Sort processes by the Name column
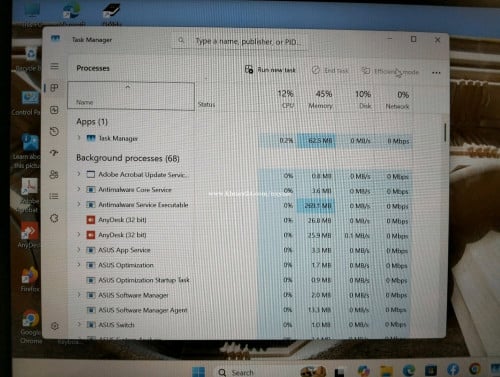500x377 pixels. pos(131,96)
